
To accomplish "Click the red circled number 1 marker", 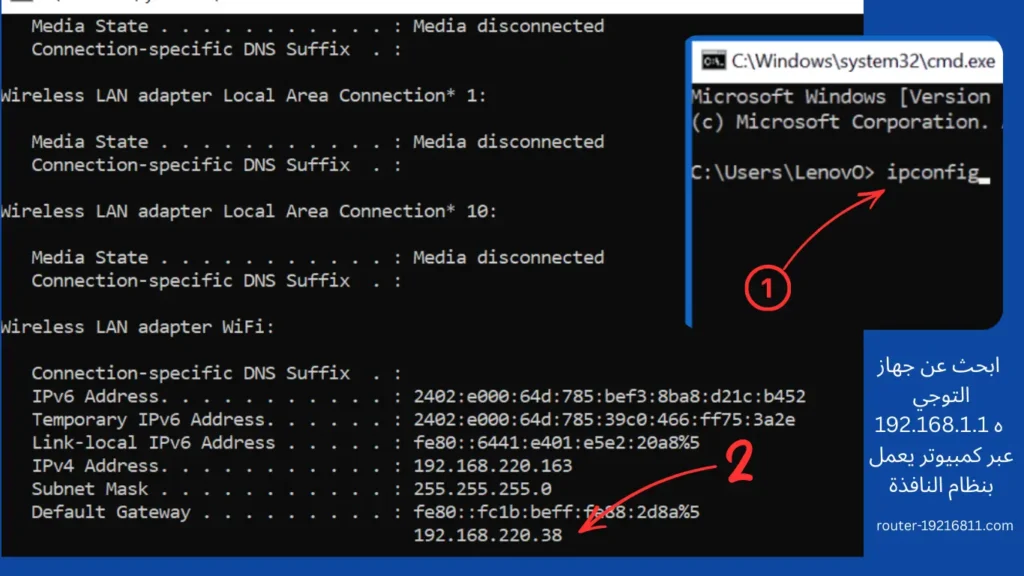I will pos(768,289).
